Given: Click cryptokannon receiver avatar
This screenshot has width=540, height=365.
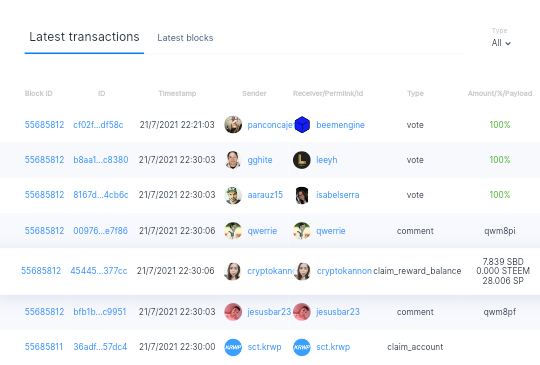Looking at the screenshot, I should pyautogui.click(x=302, y=271).
